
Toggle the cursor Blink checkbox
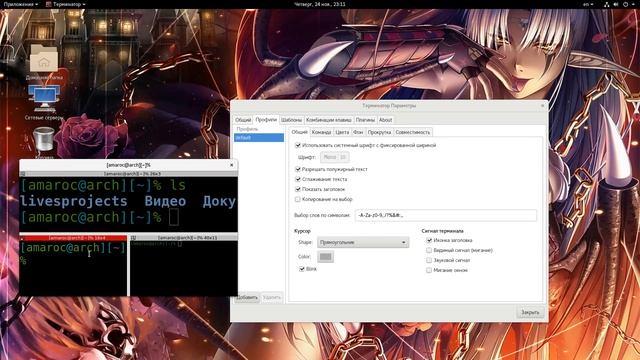click(302, 269)
